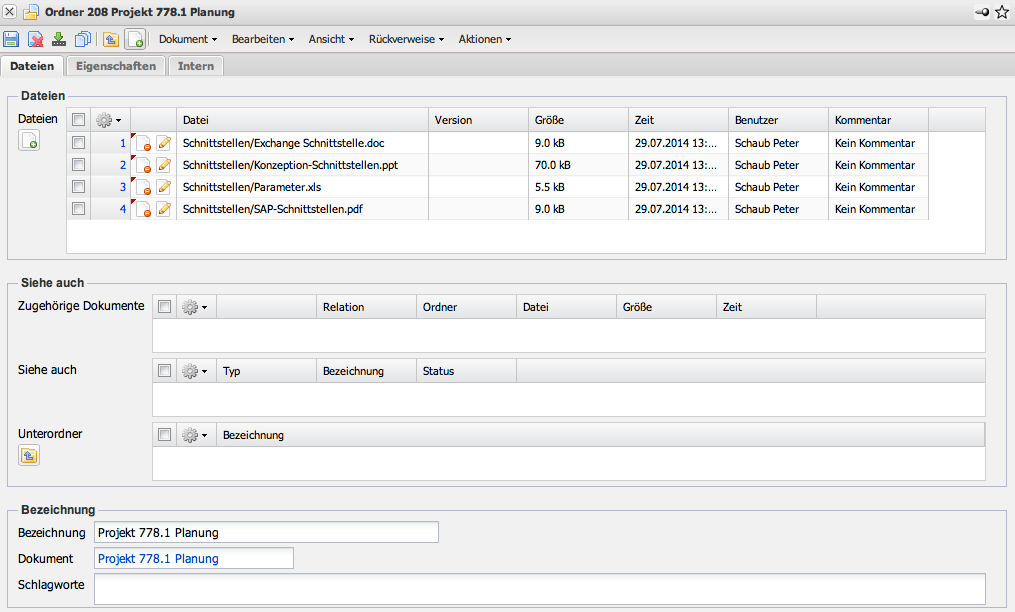Open the Projekt 778.1 Planung document link
This screenshot has height=612, width=1015.
tap(158, 558)
